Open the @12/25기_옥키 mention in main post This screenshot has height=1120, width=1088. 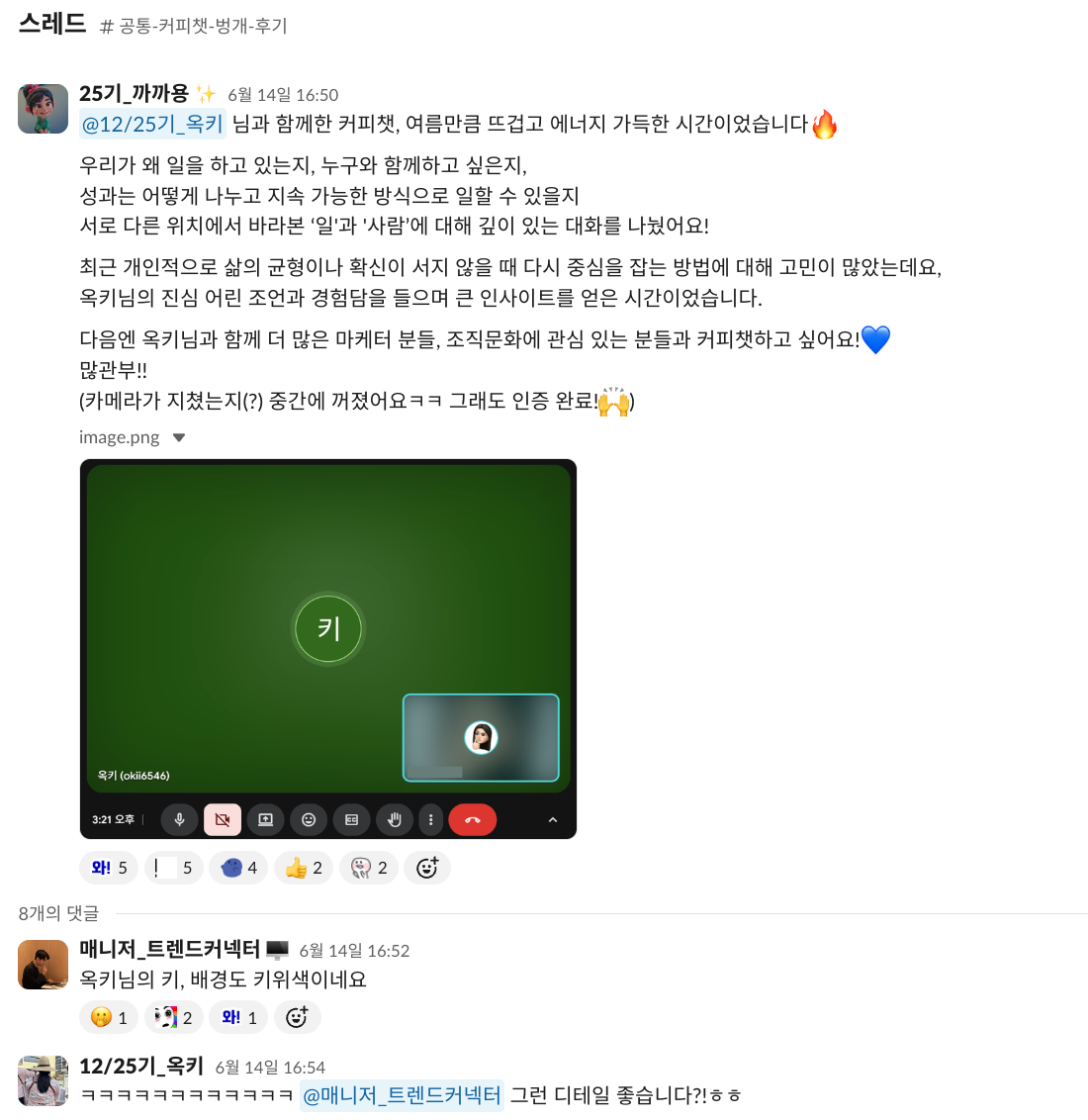click(x=152, y=124)
